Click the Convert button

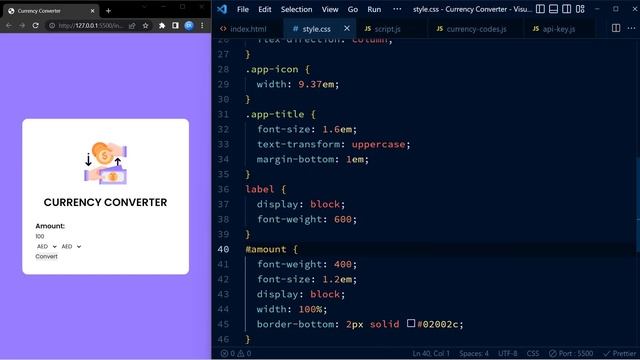click(x=46, y=256)
